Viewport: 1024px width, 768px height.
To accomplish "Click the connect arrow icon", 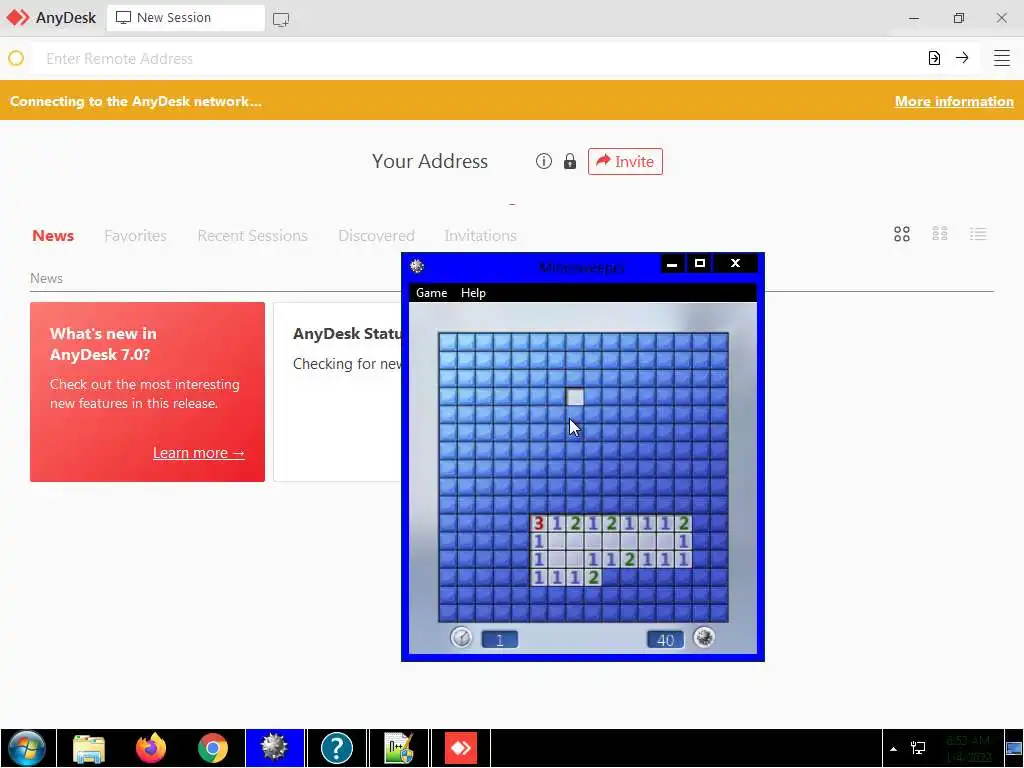I will (x=962, y=58).
